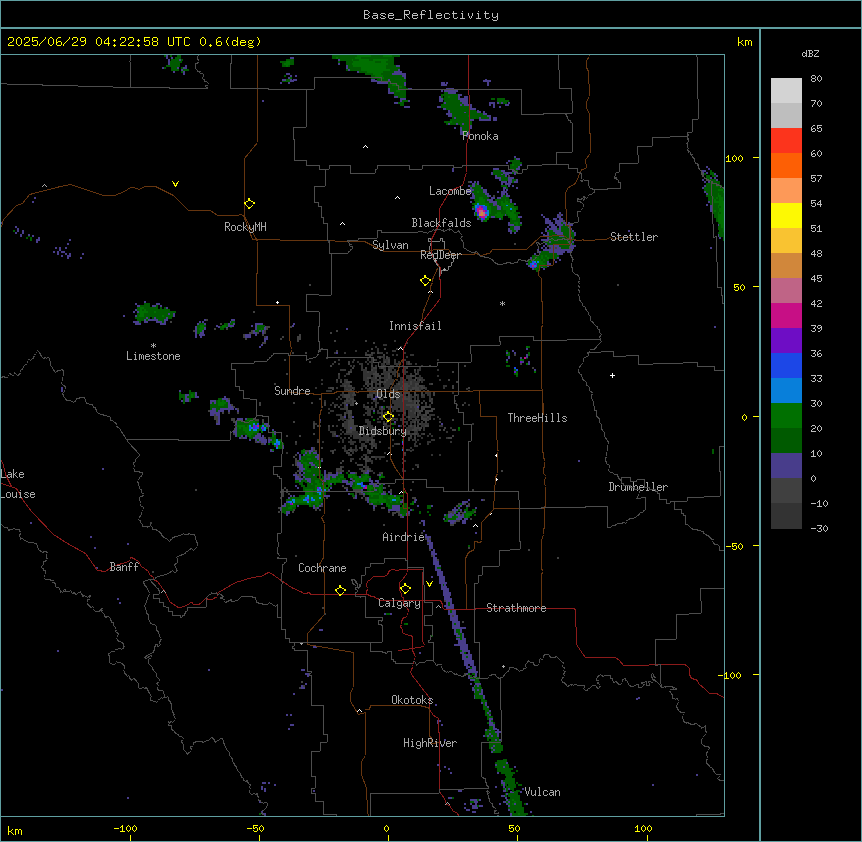Select the bright orange swatch below red in legend
Viewport: 862px width, 842px height.
pos(786,165)
